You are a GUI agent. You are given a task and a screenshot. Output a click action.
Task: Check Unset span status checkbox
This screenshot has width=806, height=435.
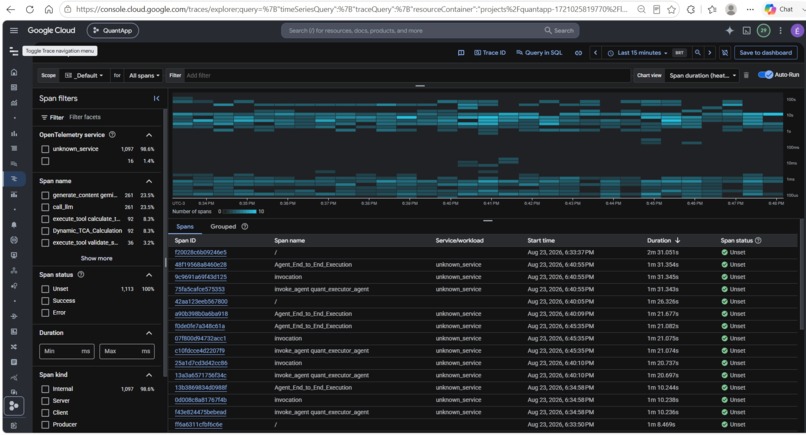(45, 289)
